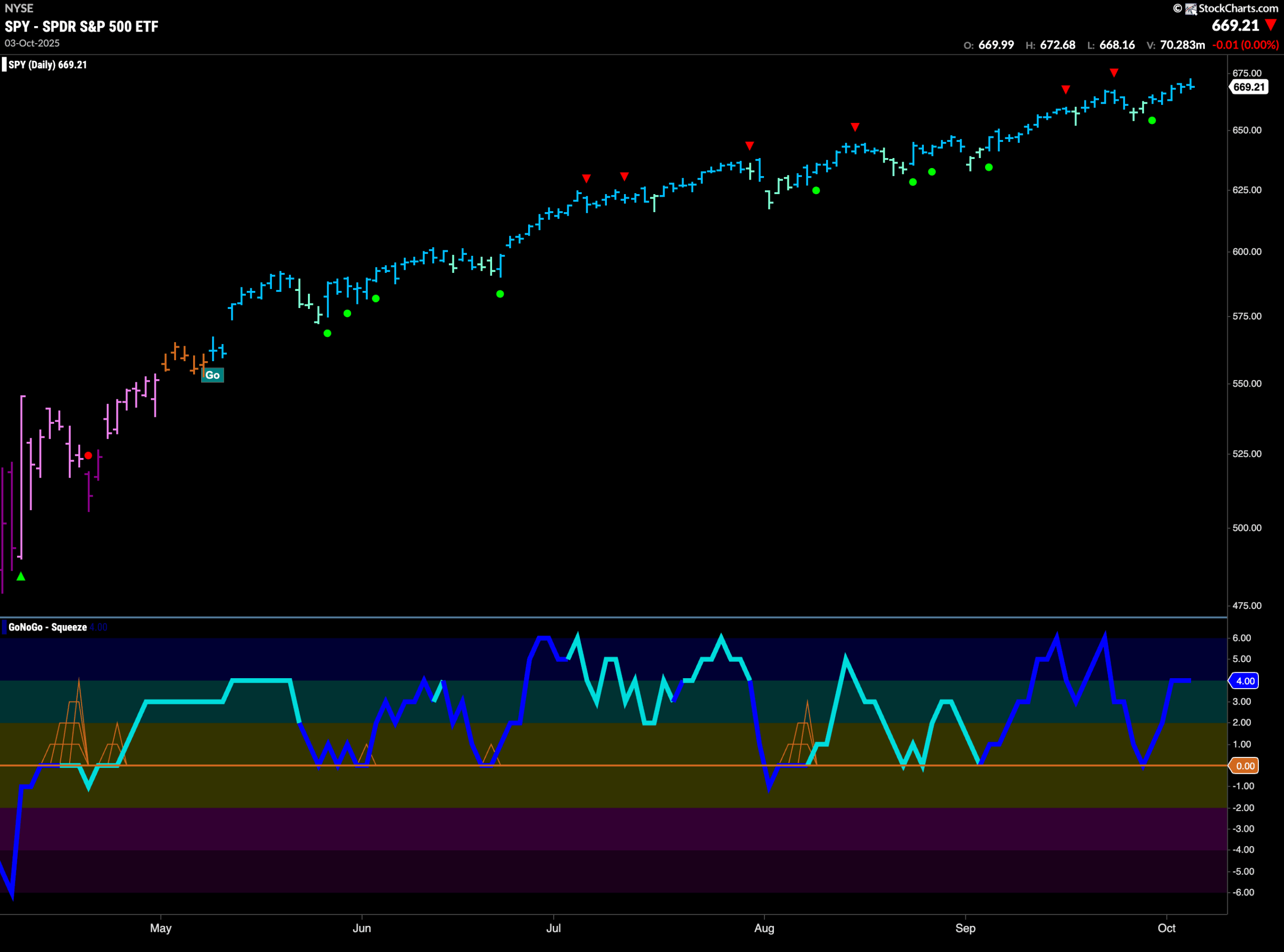Click the blue square beside GoNoGo - Squeeze
The image size is (1284, 952).
coord(4,627)
